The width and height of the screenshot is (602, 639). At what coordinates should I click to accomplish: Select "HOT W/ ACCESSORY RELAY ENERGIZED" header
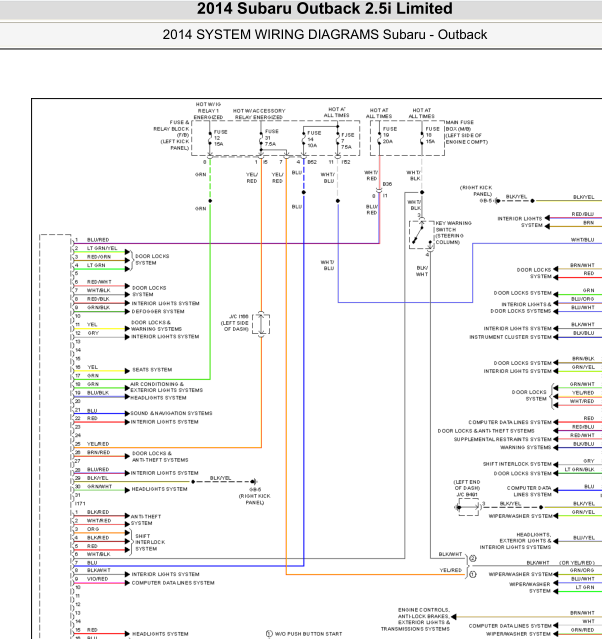[259, 114]
